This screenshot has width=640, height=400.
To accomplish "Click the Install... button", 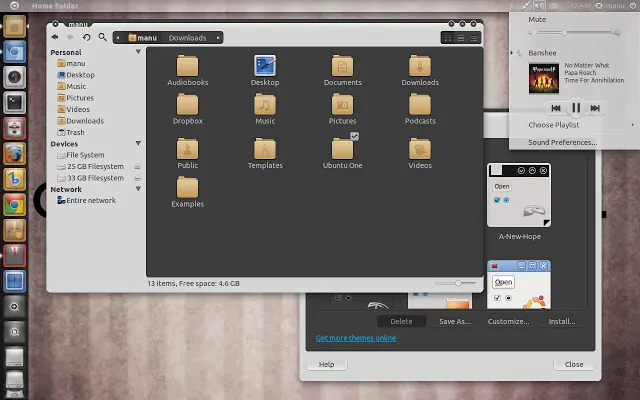I will [562, 321].
